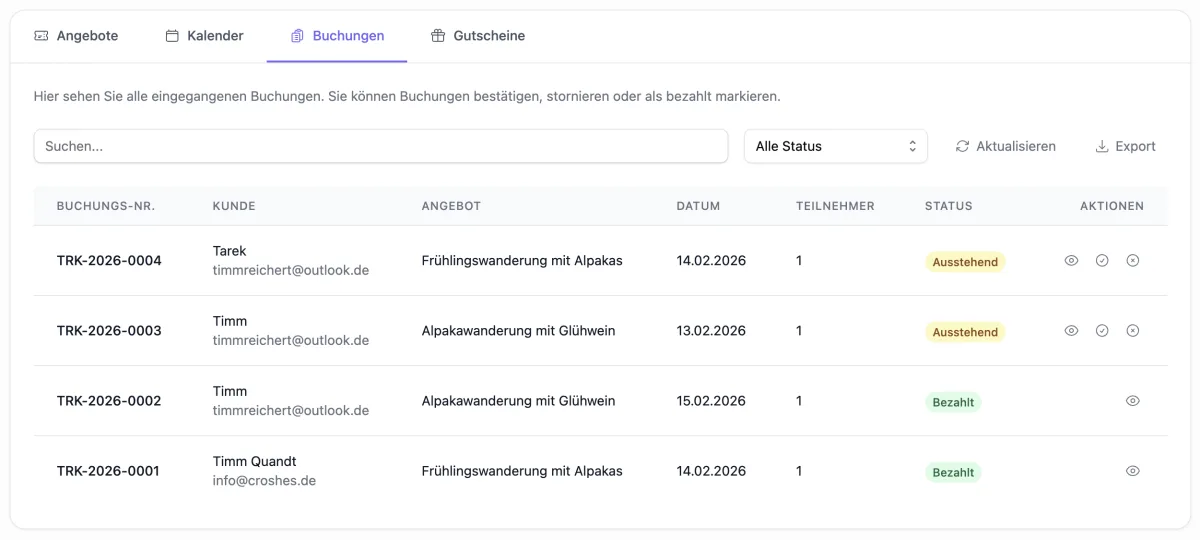The width and height of the screenshot is (1200, 540).
Task: View details of booking TRK-2026-0004
Action: tap(1071, 260)
